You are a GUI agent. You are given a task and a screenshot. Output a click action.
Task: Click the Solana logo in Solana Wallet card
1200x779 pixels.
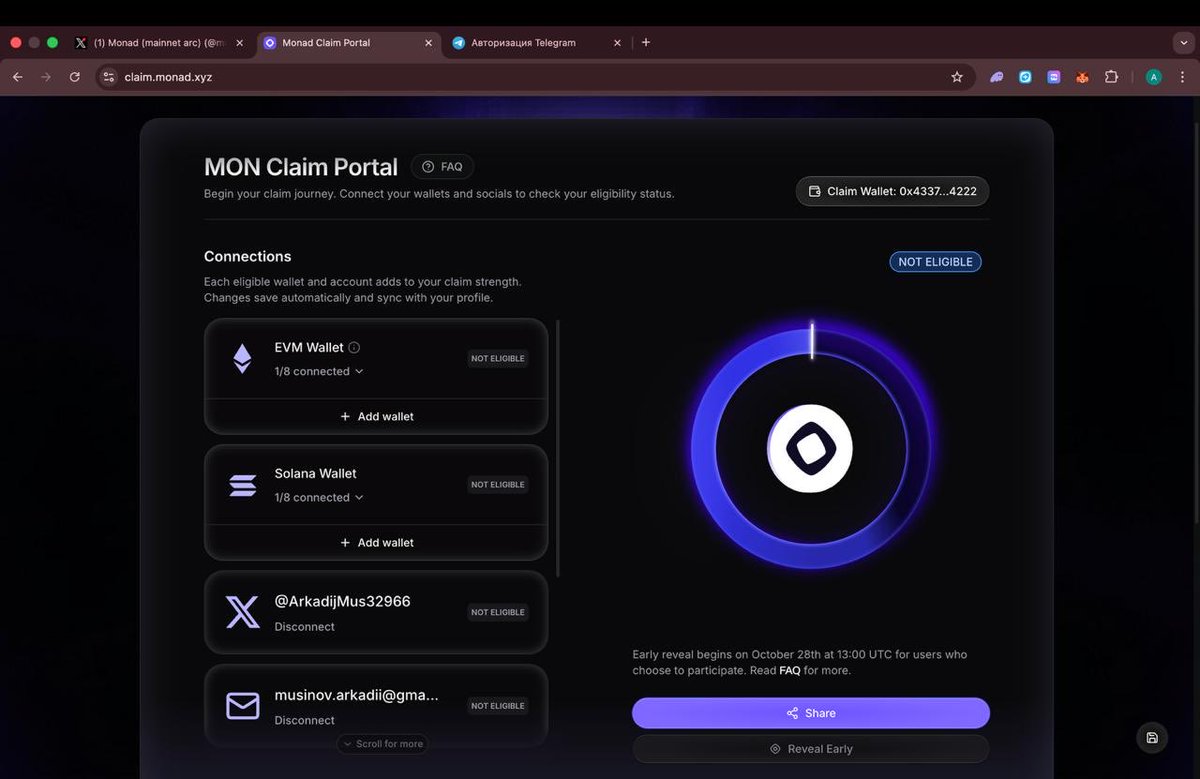click(243, 486)
